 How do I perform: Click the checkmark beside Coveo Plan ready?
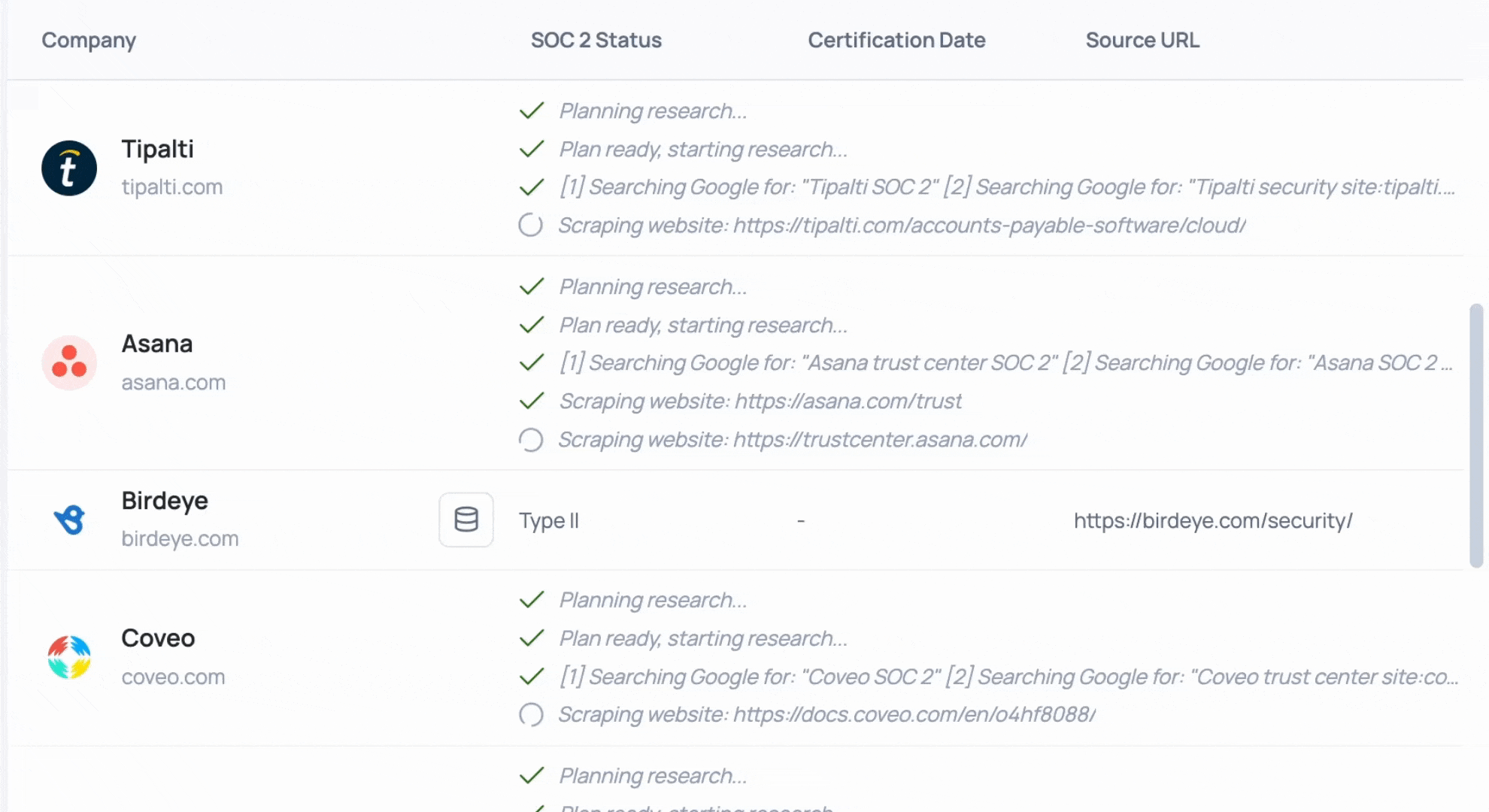click(532, 638)
